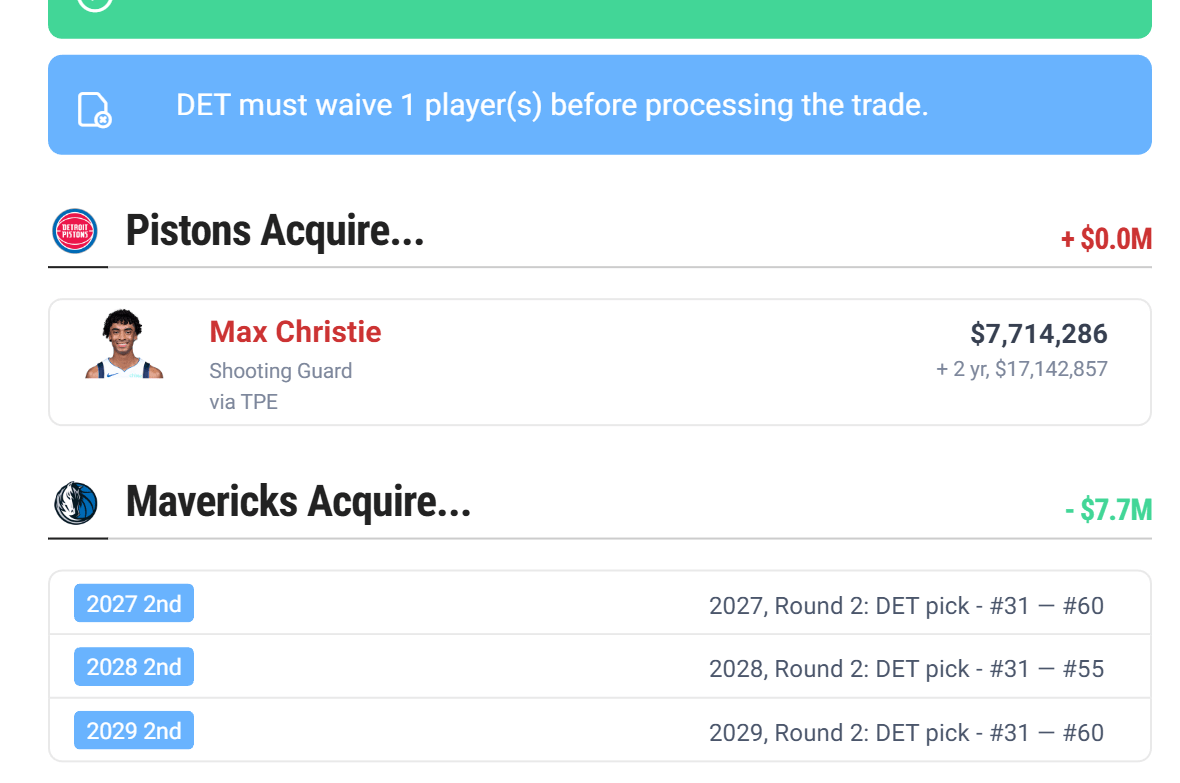This screenshot has width=1180, height=783.
Task: Select the 2027 2nd pick badge
Action: tap(134, 604)
